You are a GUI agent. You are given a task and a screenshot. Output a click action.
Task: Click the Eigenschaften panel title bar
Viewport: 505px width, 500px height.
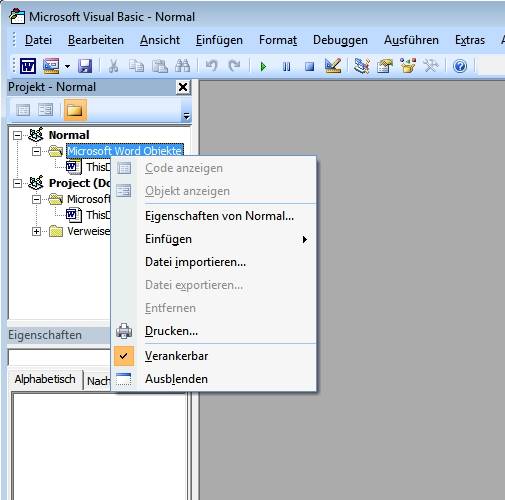tap(59, 335)
